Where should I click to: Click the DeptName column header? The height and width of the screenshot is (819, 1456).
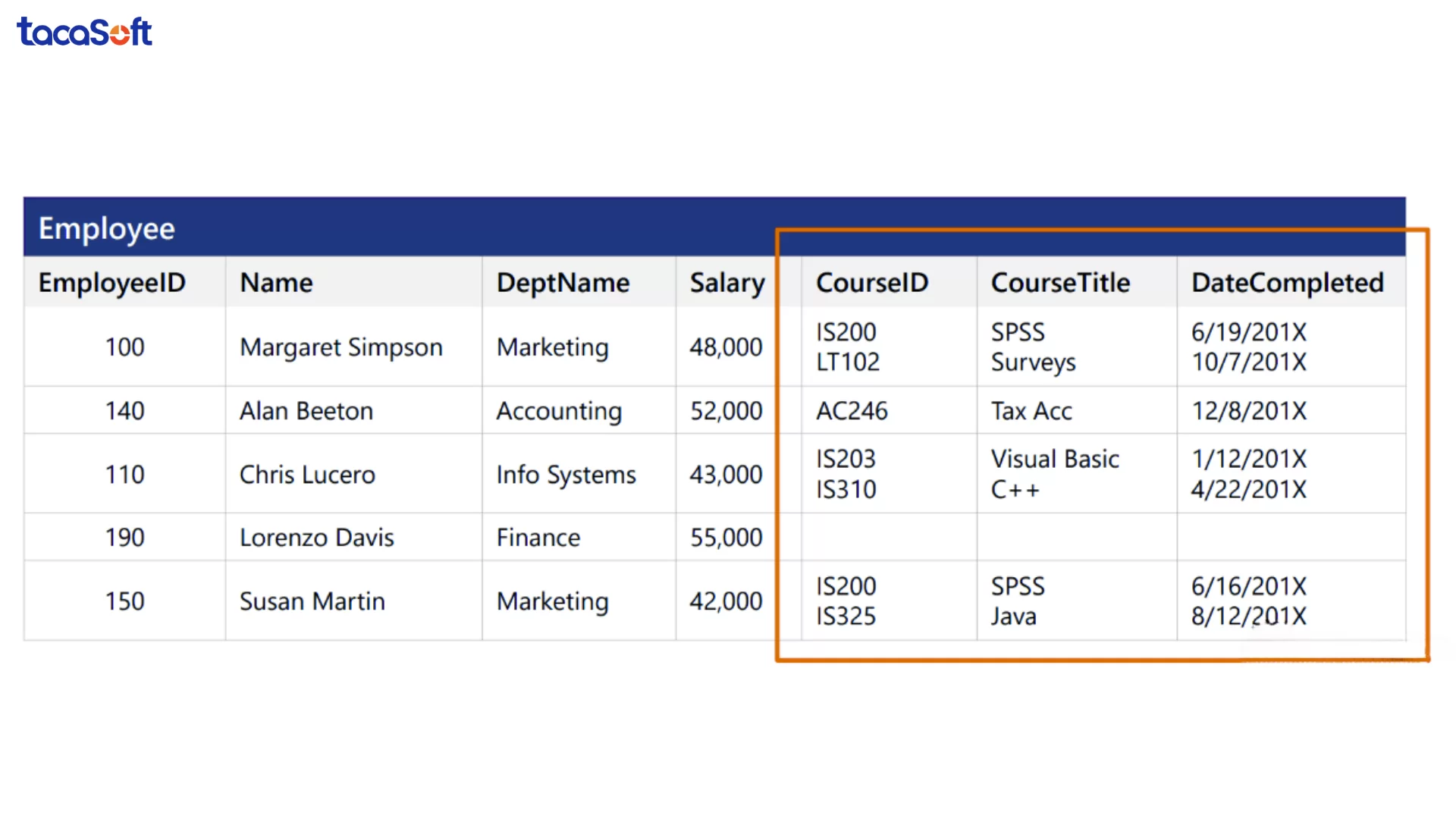point(563,283)
